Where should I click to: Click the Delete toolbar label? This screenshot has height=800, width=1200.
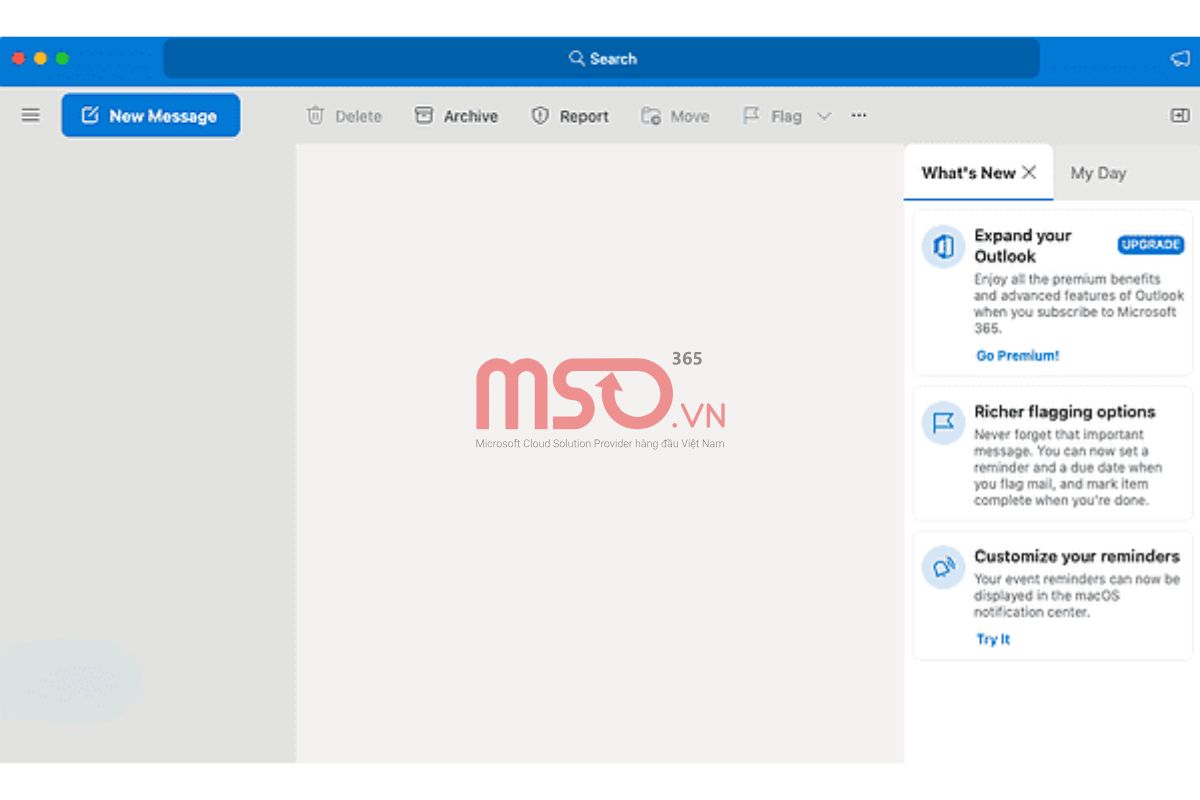click(x=358, y=116)
